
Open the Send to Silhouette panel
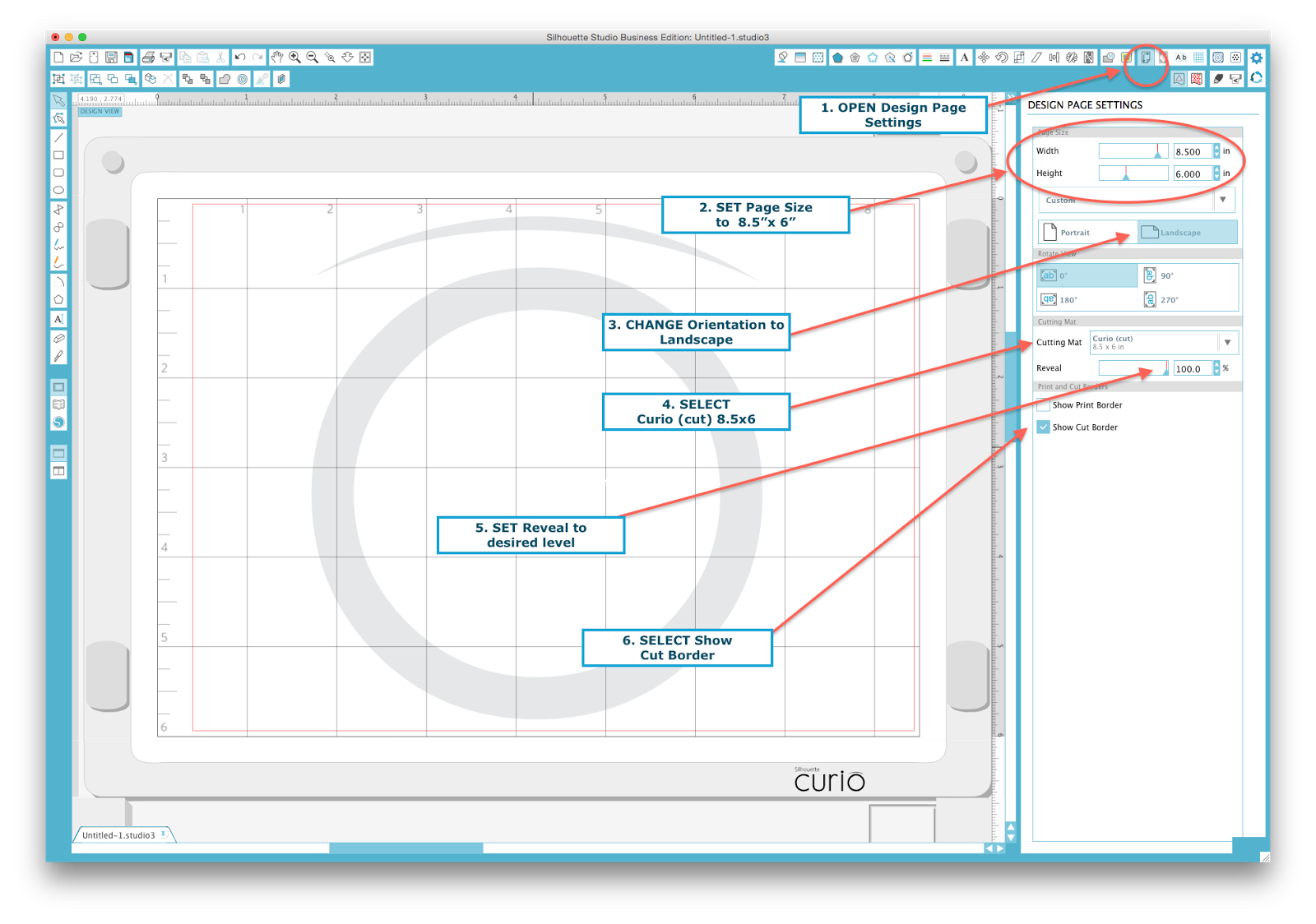[1235, 79]
